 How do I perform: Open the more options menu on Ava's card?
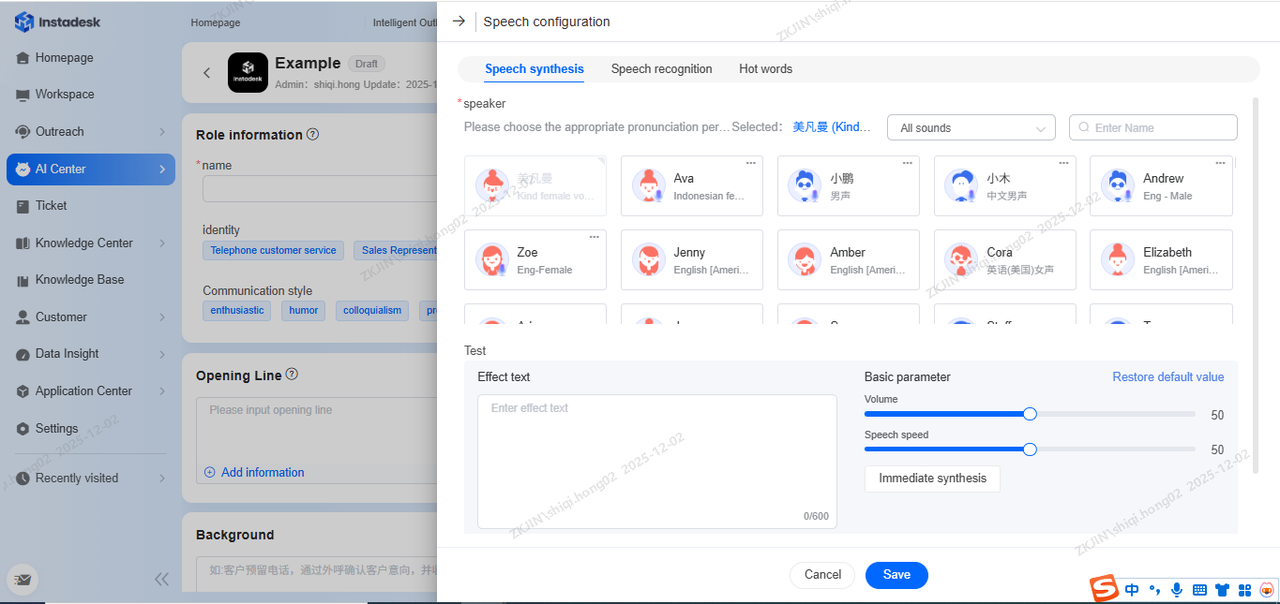(751, 163)
